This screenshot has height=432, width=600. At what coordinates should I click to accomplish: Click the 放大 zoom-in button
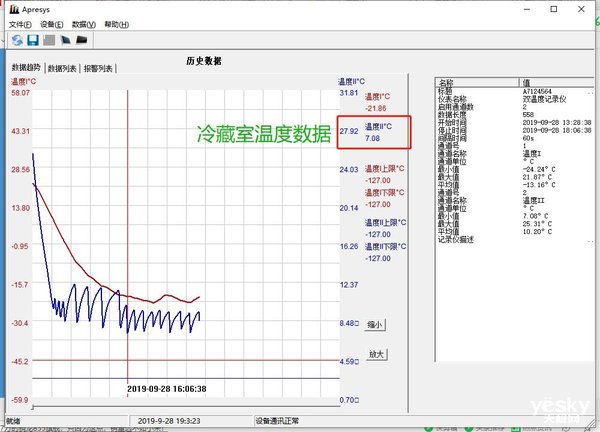point(377,354)
